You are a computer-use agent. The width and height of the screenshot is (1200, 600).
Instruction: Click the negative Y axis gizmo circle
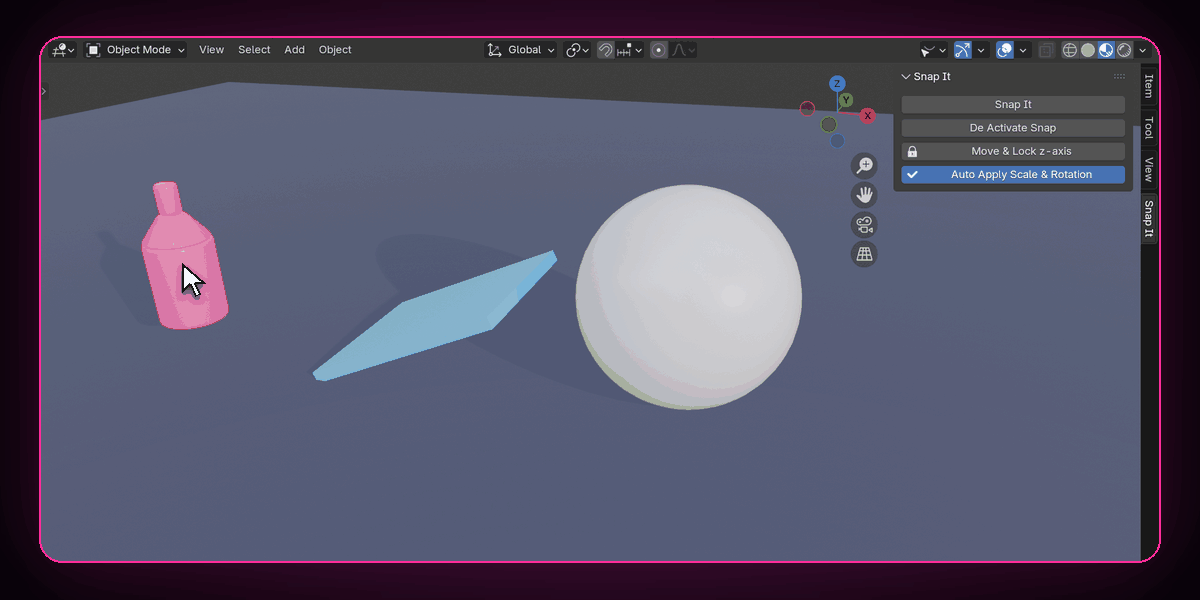click(829, 124)
